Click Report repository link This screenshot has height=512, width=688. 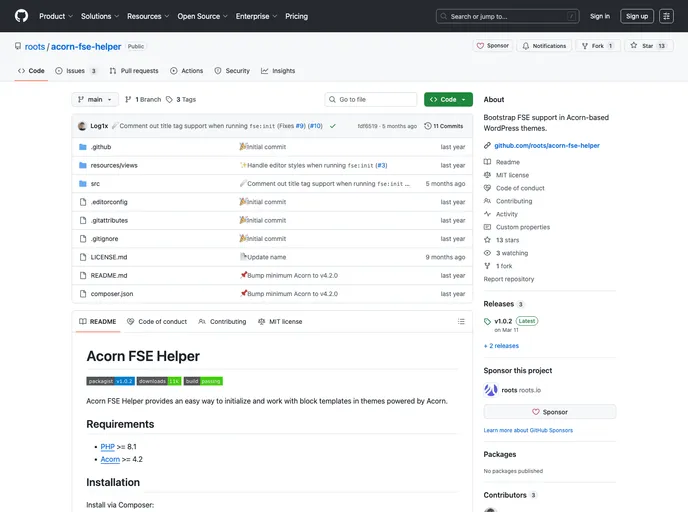click(509, 279)
